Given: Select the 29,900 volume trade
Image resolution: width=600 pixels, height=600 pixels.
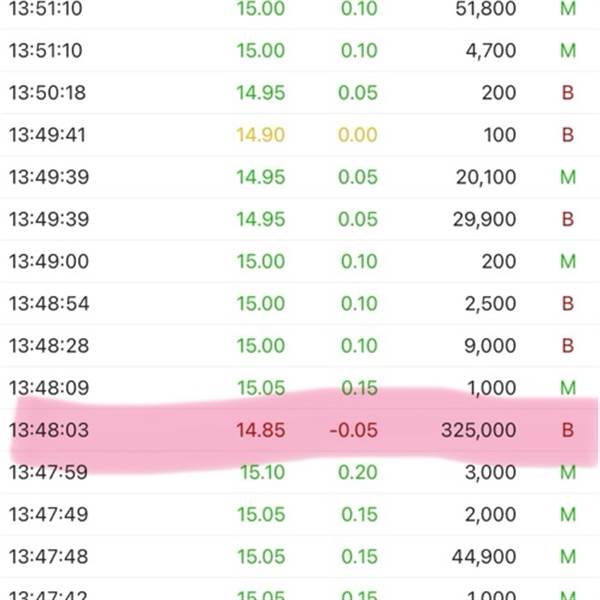Looking at the screenshot, I should [484, 219].
